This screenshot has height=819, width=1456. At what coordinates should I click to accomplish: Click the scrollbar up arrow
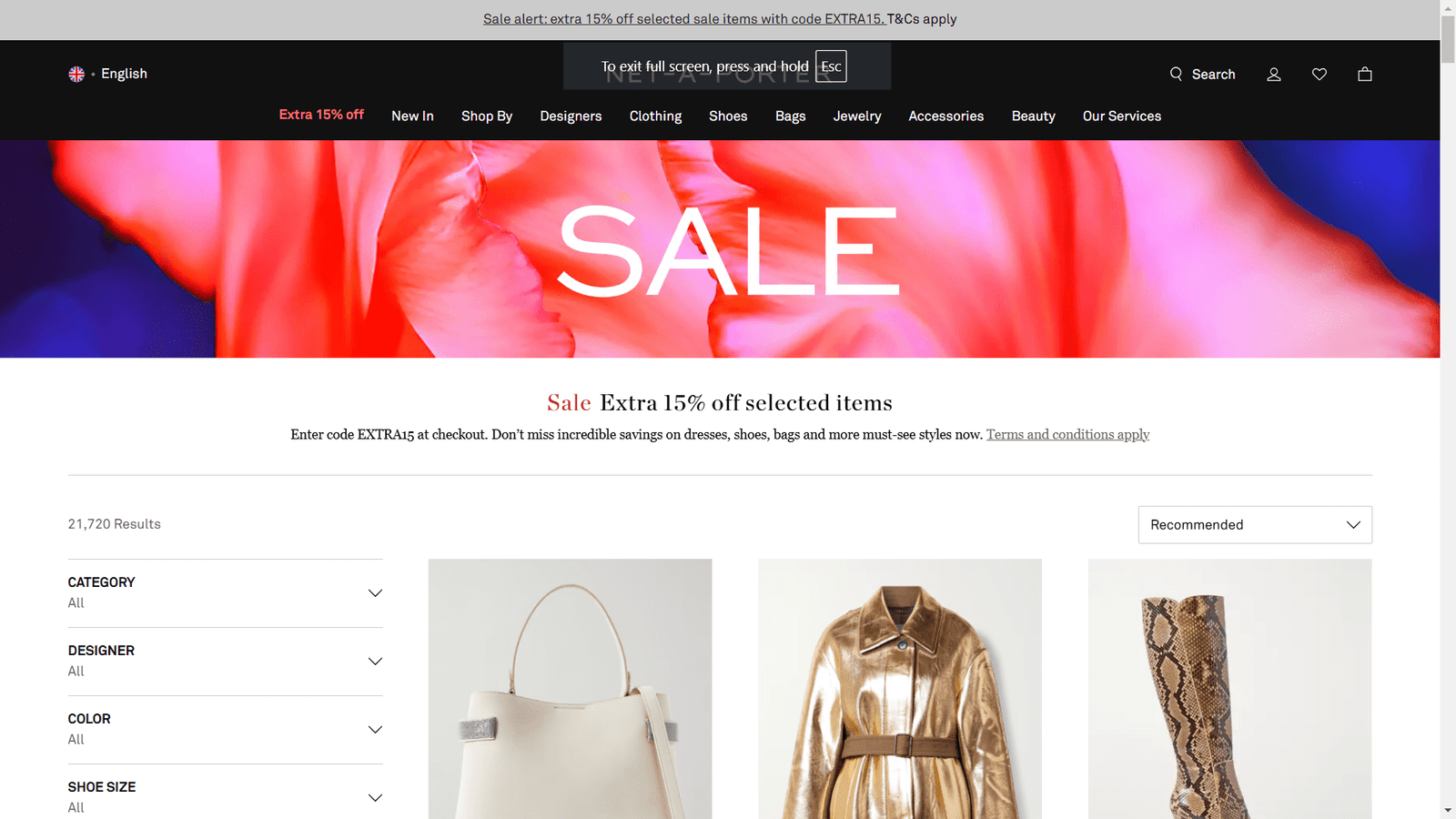[1448, 8]
